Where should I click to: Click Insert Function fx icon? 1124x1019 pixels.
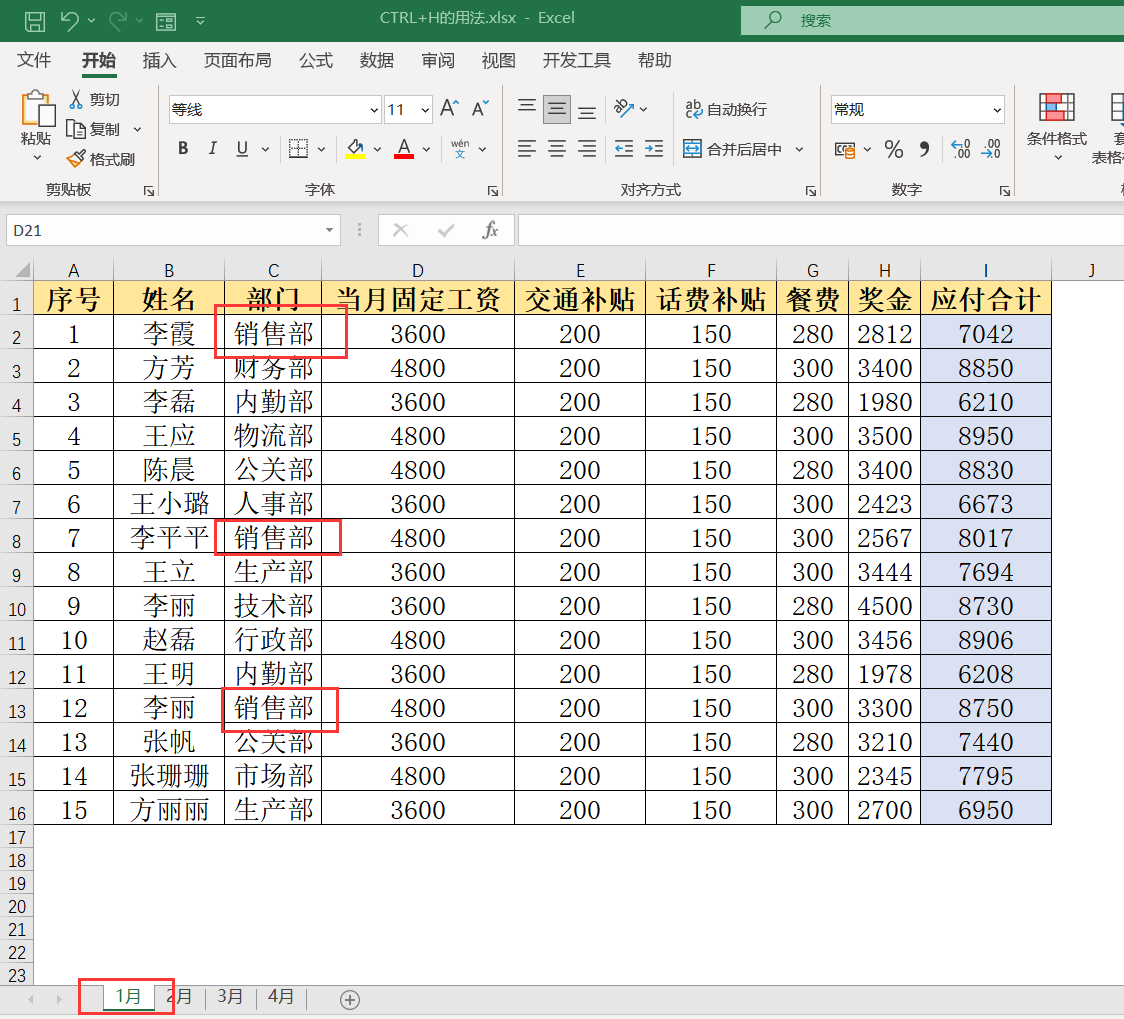tap(490, 230)
